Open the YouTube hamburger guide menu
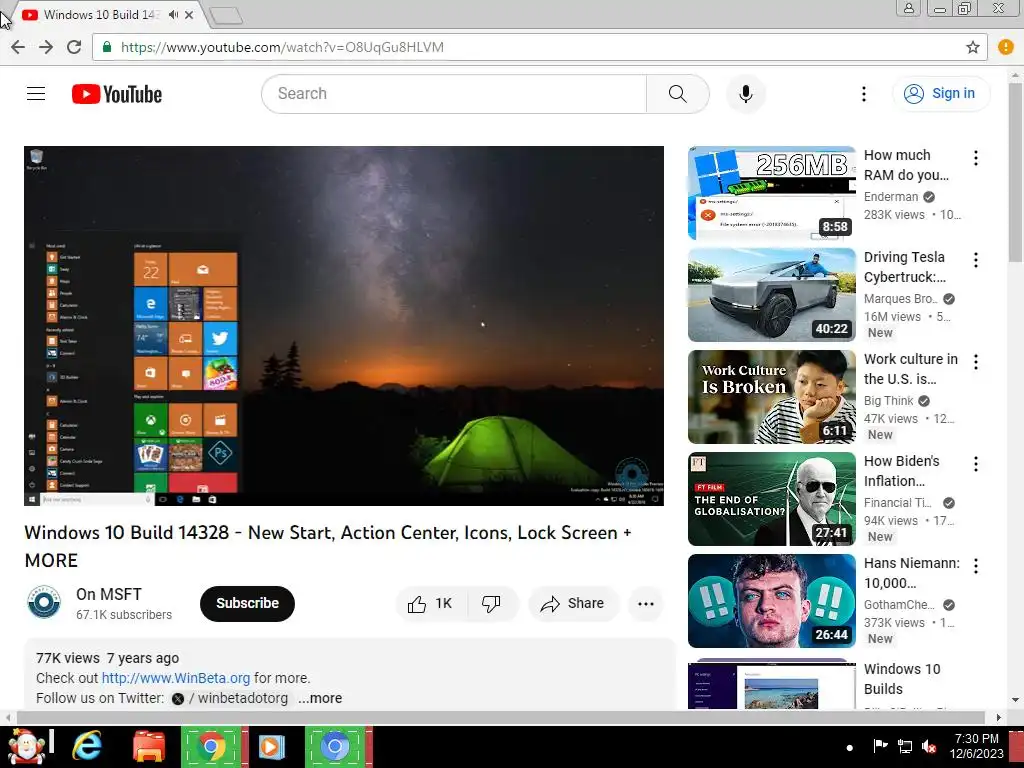Viewport: 1024px width, 768px height. 36,94
